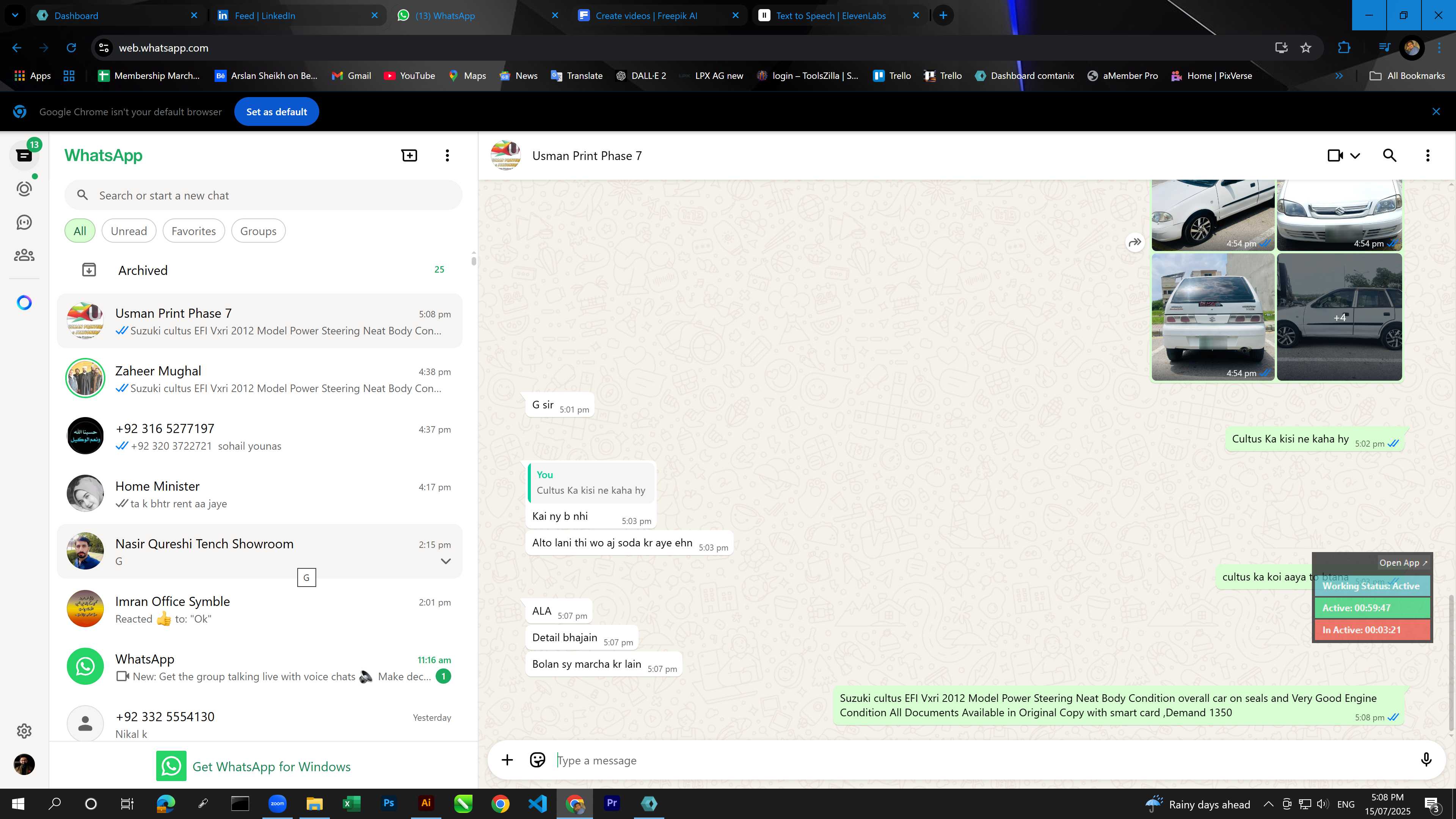1456x819 pixels.
Task: Open the Chrome tab search dropdown
Action: point(15,15)
